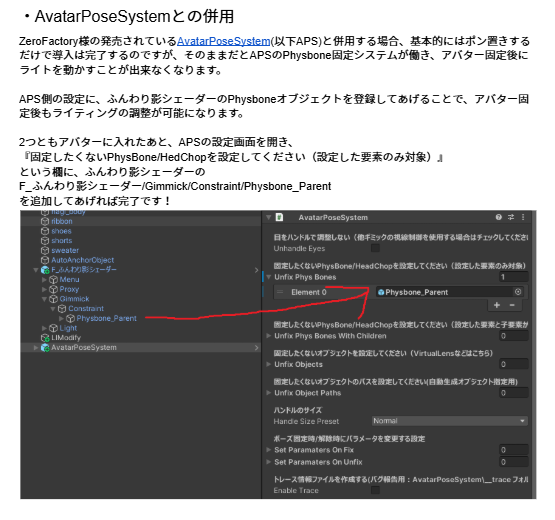Select AutoAnchorObject in the hierarchy
This screenshot has height=520, width=555.
click(x=82, y=260)
